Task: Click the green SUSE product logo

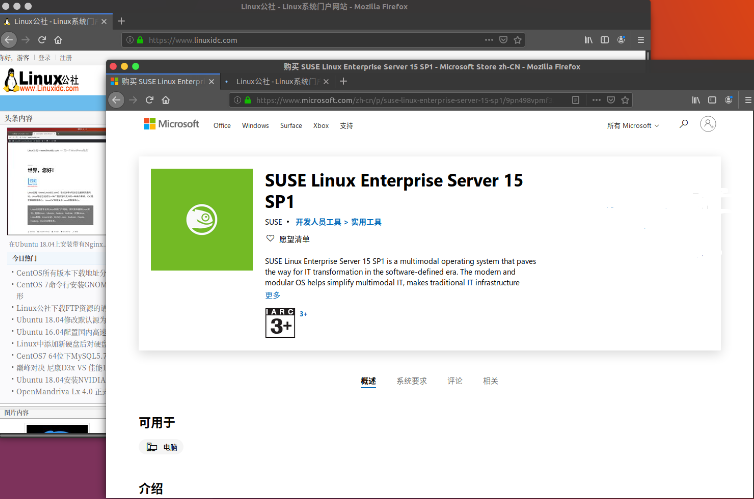Action: click(202, 220)
